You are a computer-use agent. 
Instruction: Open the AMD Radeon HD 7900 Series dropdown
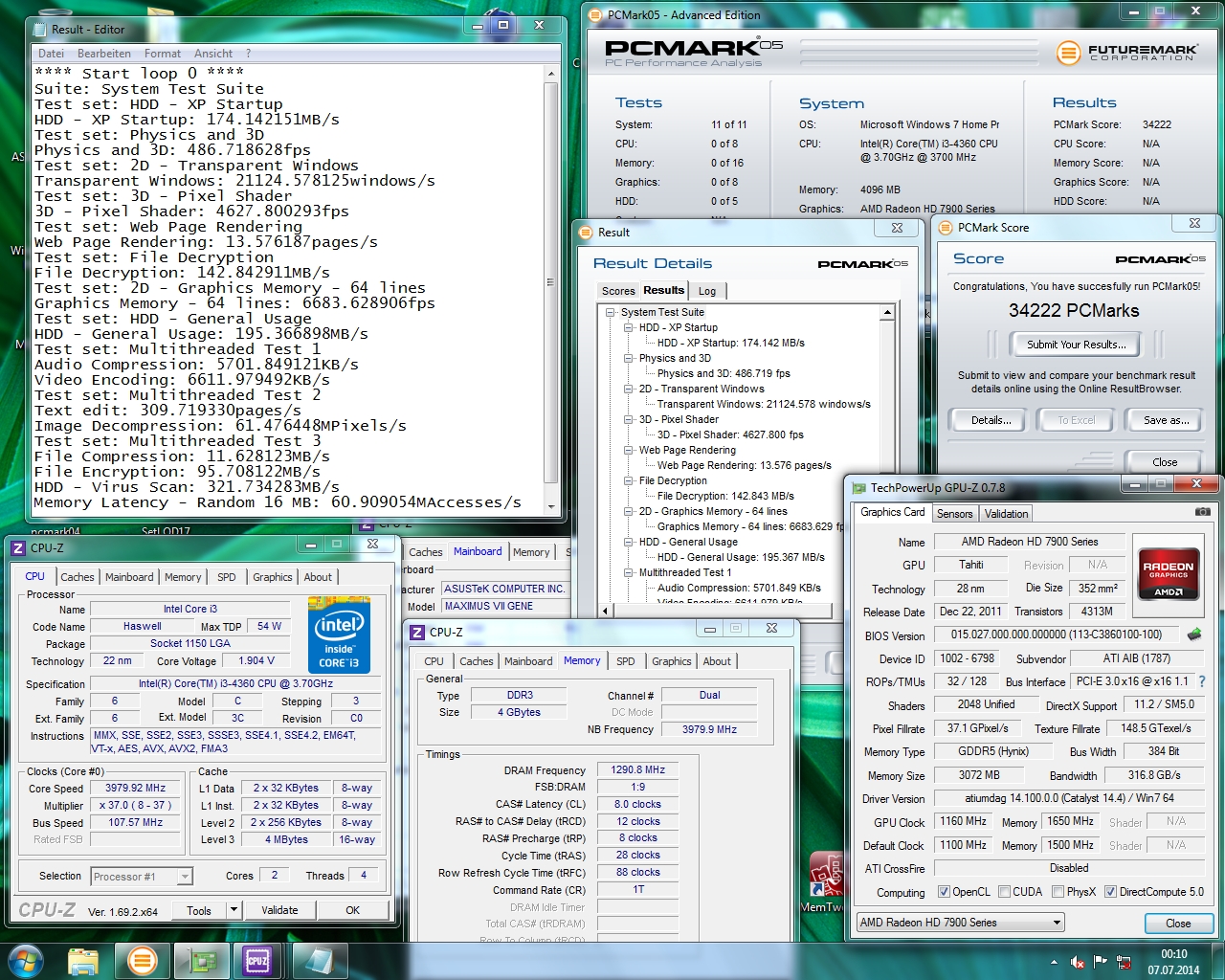[x=960, y=923]
